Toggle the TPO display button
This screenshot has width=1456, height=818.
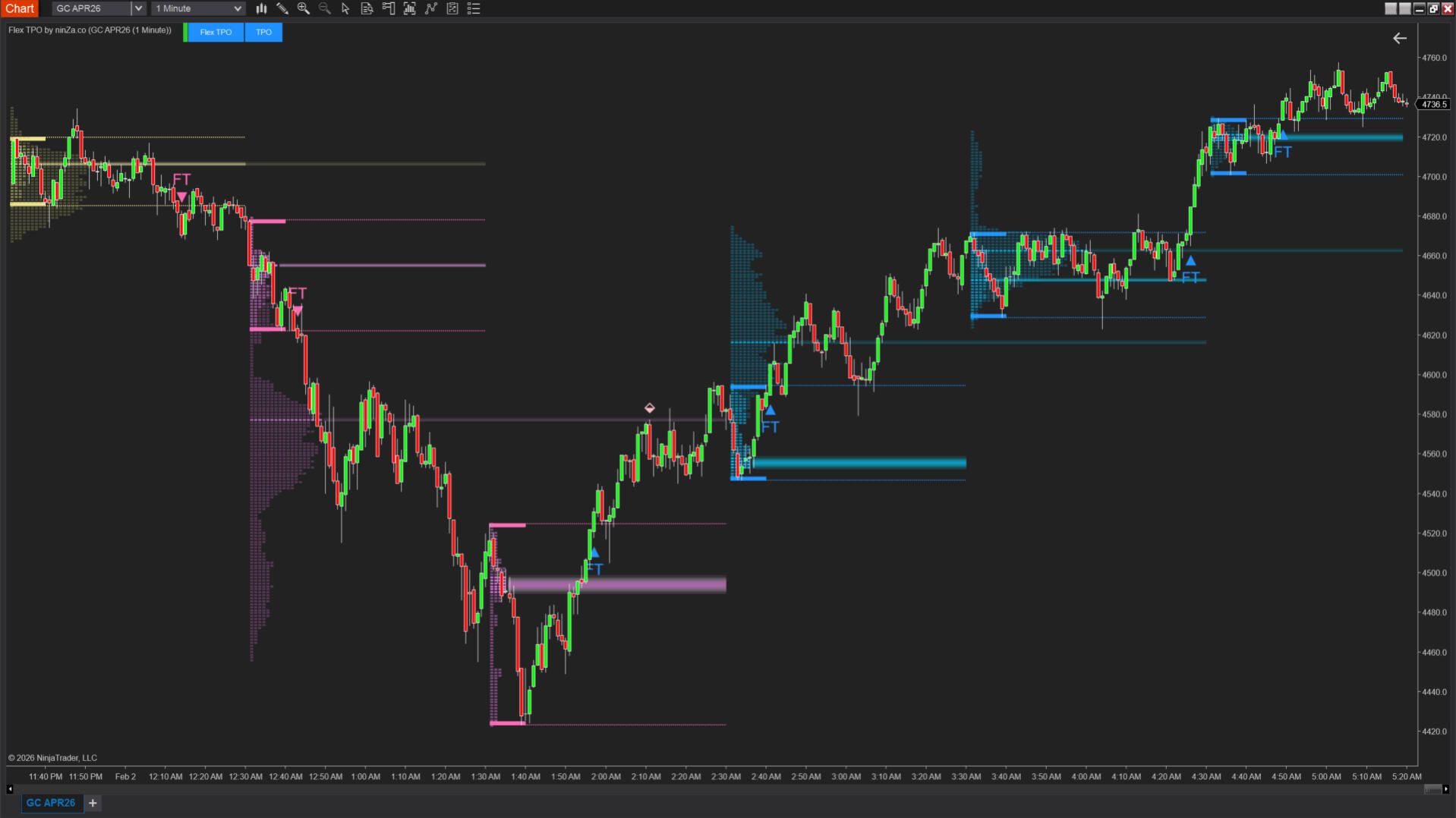coord(263,32)
